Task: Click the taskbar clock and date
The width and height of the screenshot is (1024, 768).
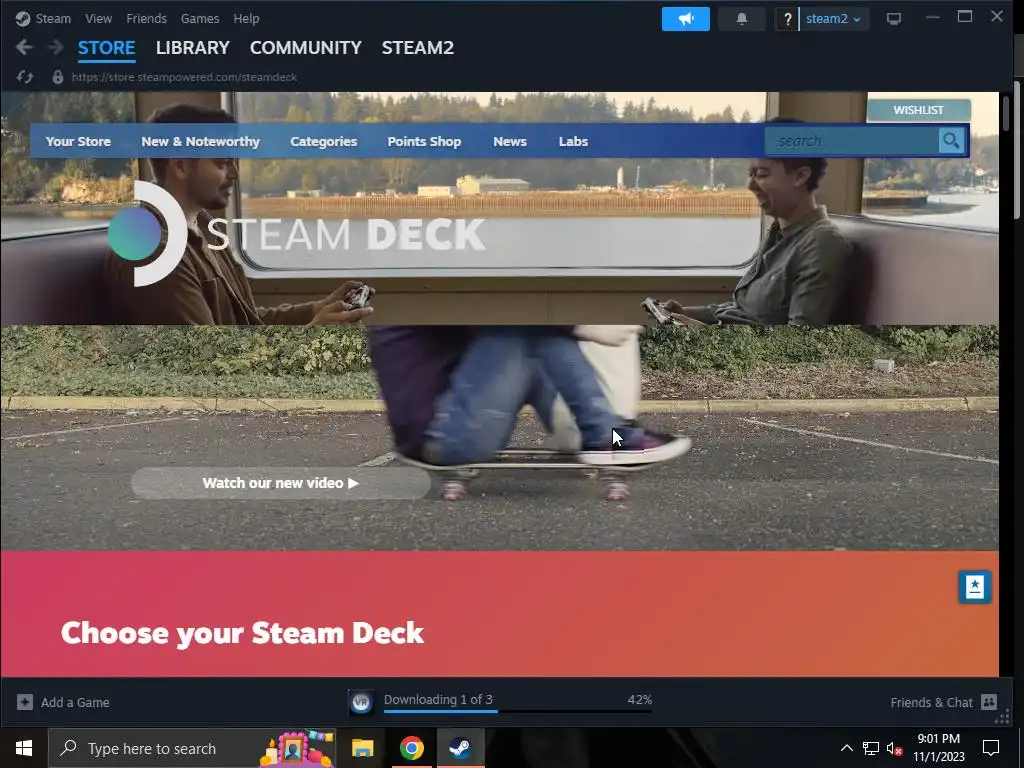Action: click(x=938, y=748)
